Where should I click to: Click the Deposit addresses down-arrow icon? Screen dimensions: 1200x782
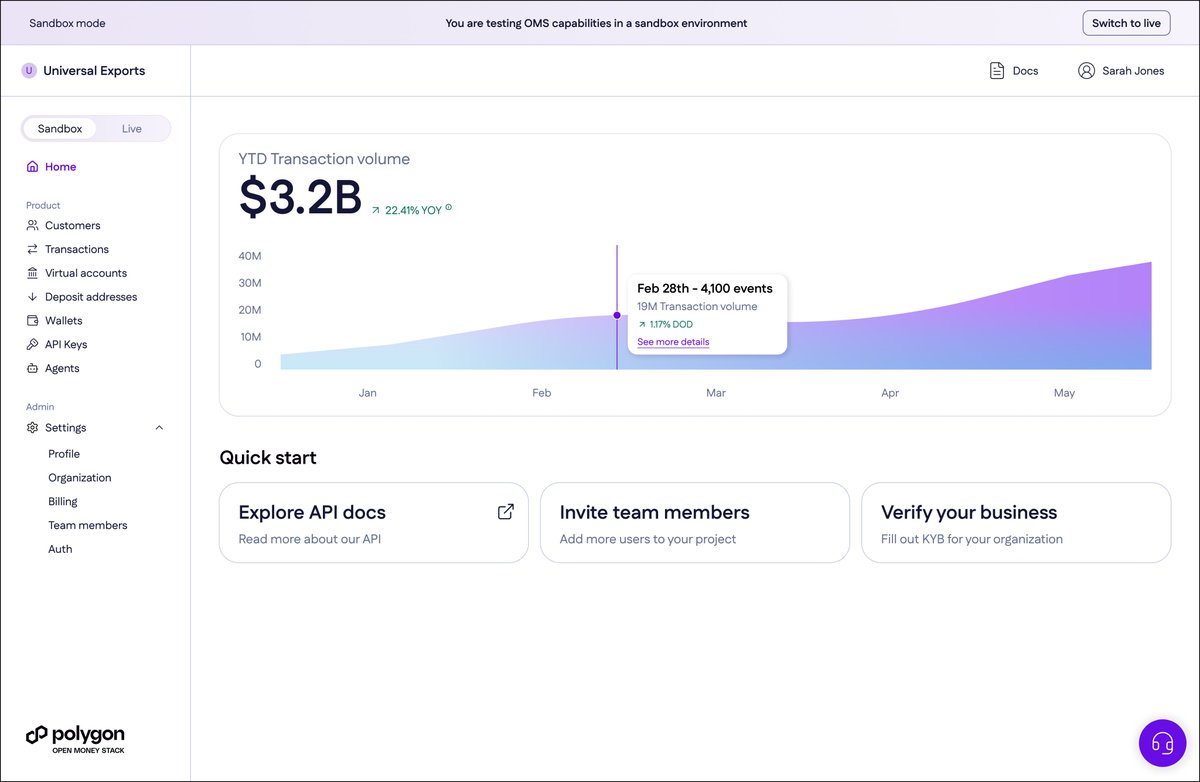pyautogui.click(x=32, y=297)
